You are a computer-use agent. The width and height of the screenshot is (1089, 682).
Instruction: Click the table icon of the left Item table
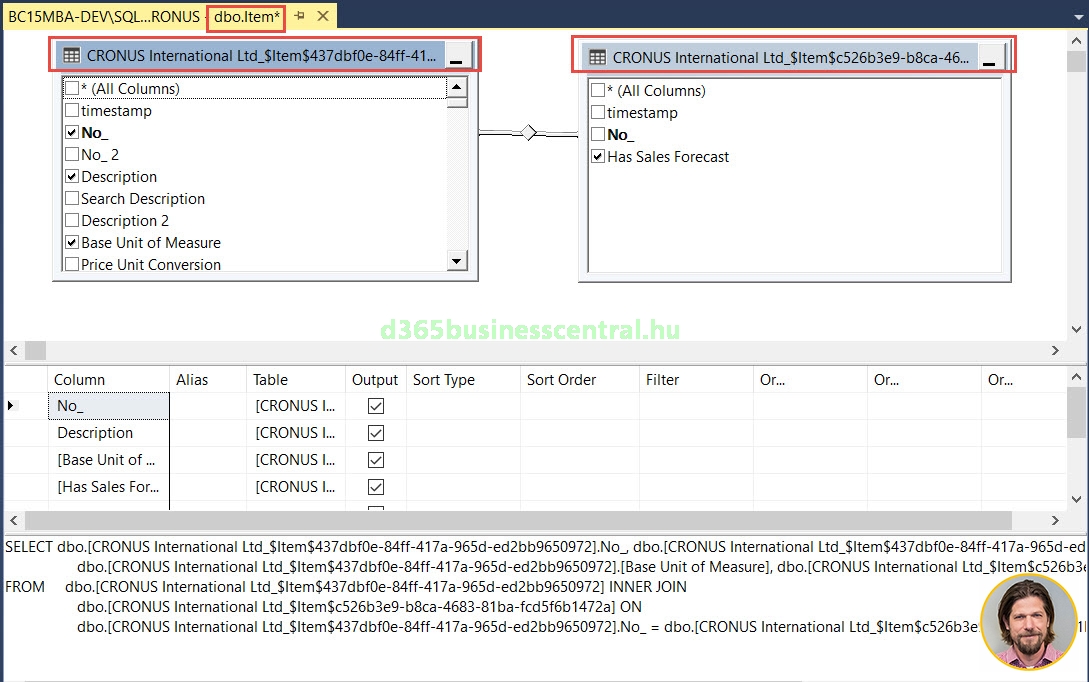coord(72,56)
